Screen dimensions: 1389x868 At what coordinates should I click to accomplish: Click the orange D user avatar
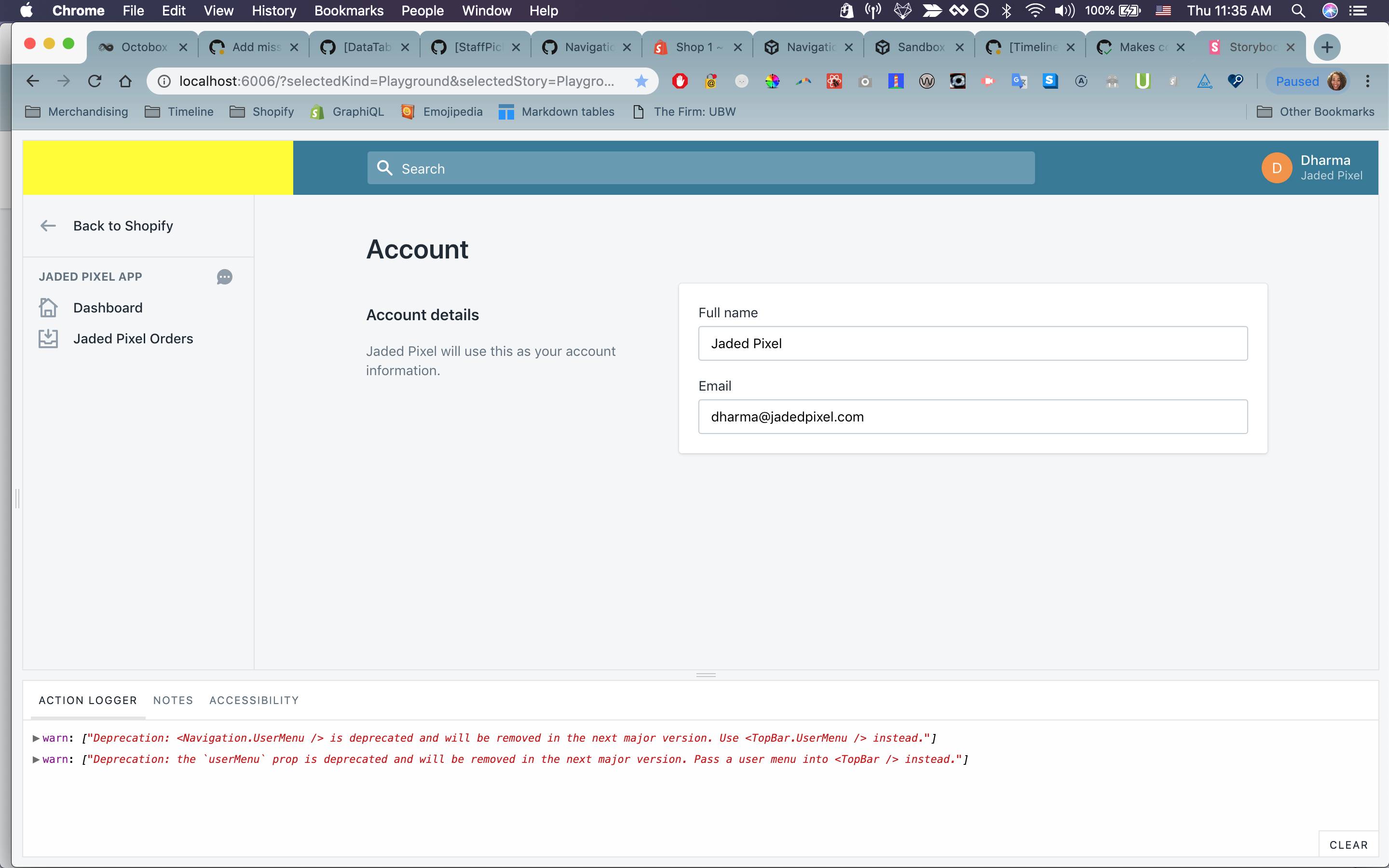(x=1277, y=168)
